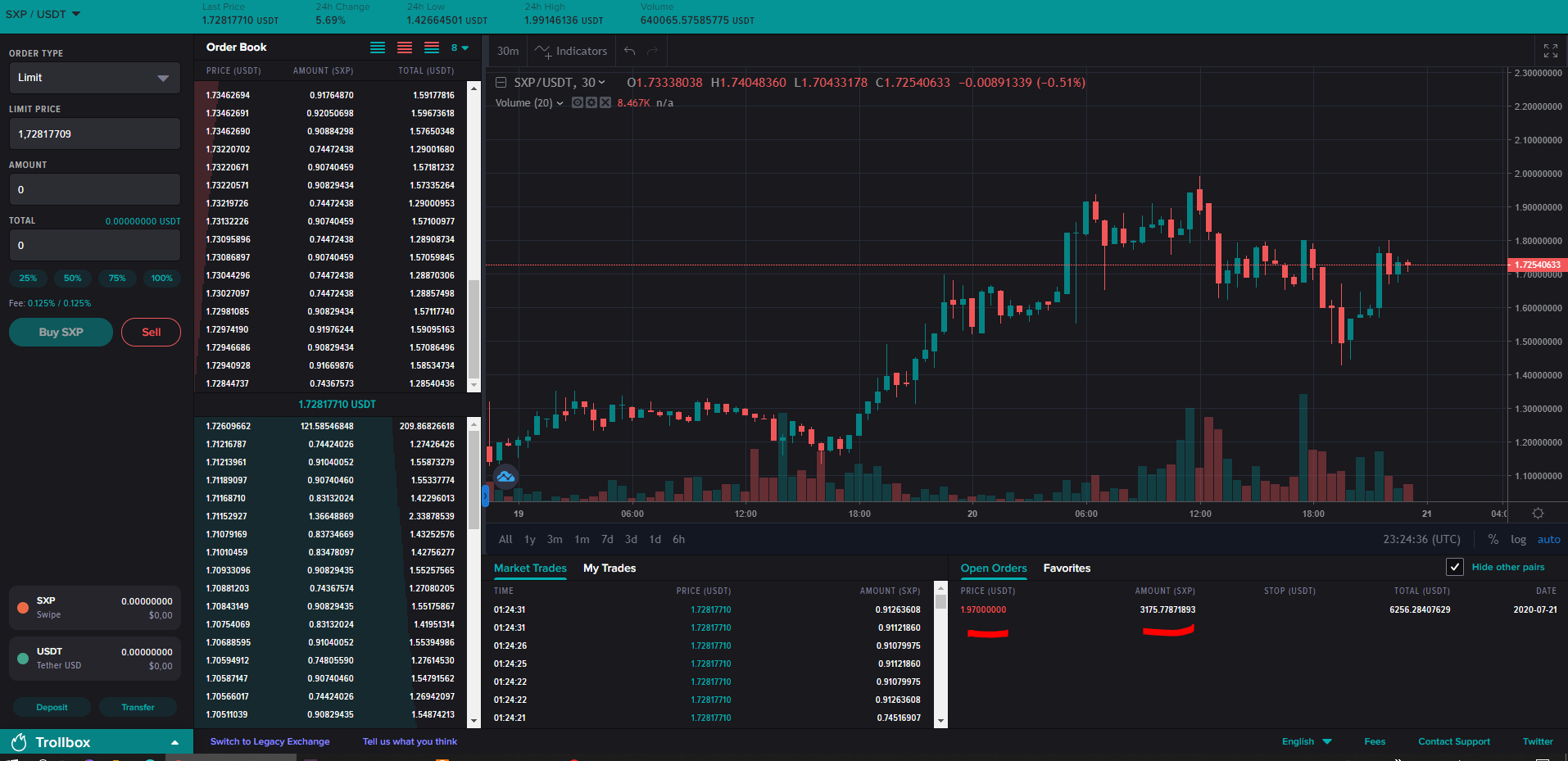
Task: Show only sell orders in order book
Action: click(x=405, y=48)
